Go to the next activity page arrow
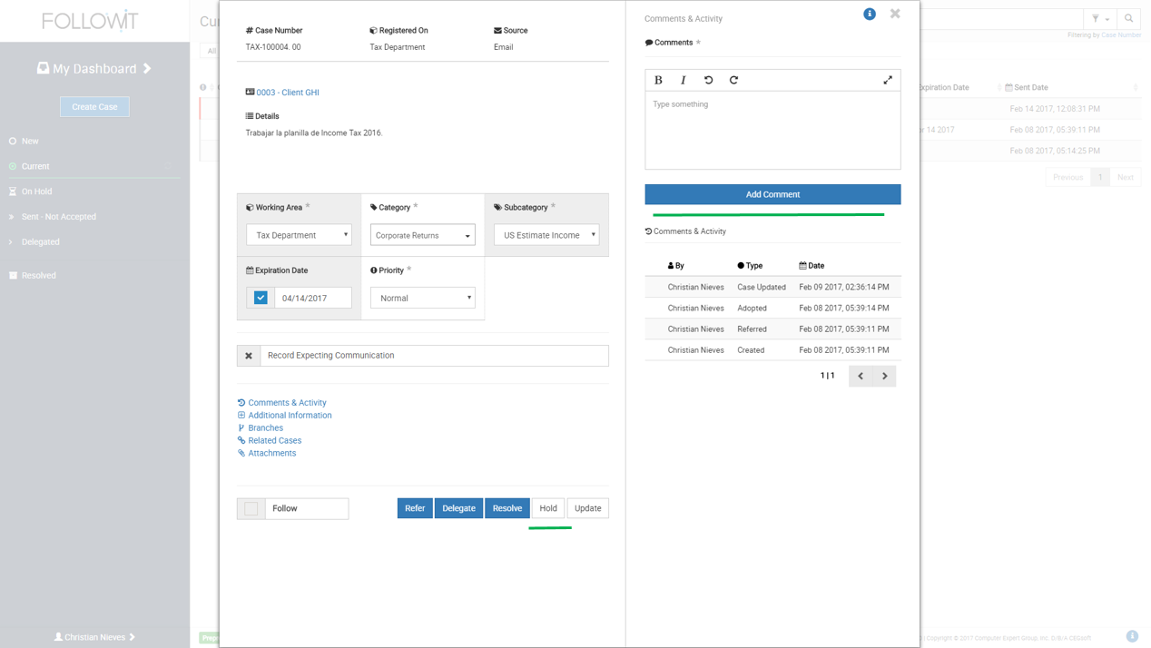The width and height of the screenshot is (1151, 648). 884,376
